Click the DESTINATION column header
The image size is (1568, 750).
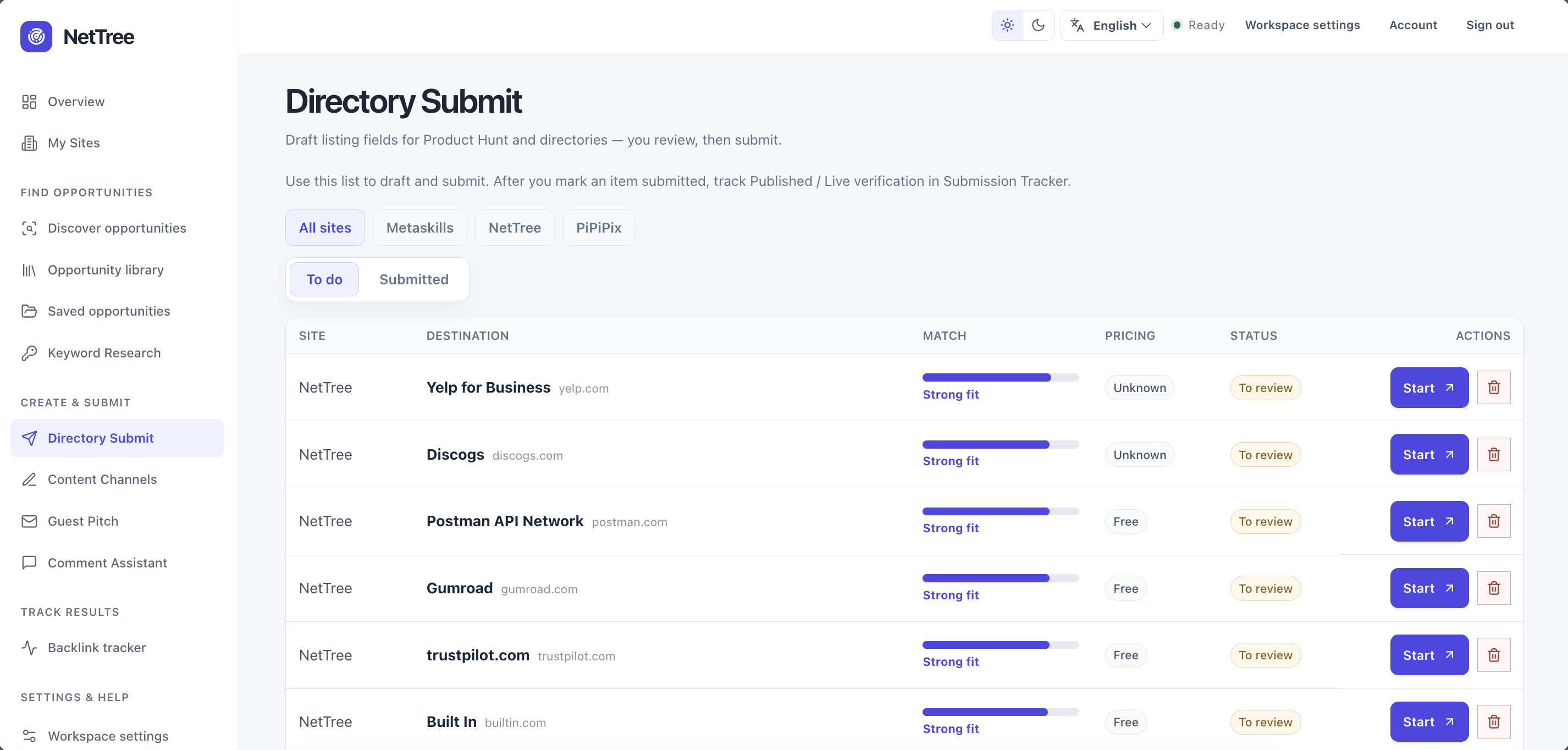coord(467,336)
